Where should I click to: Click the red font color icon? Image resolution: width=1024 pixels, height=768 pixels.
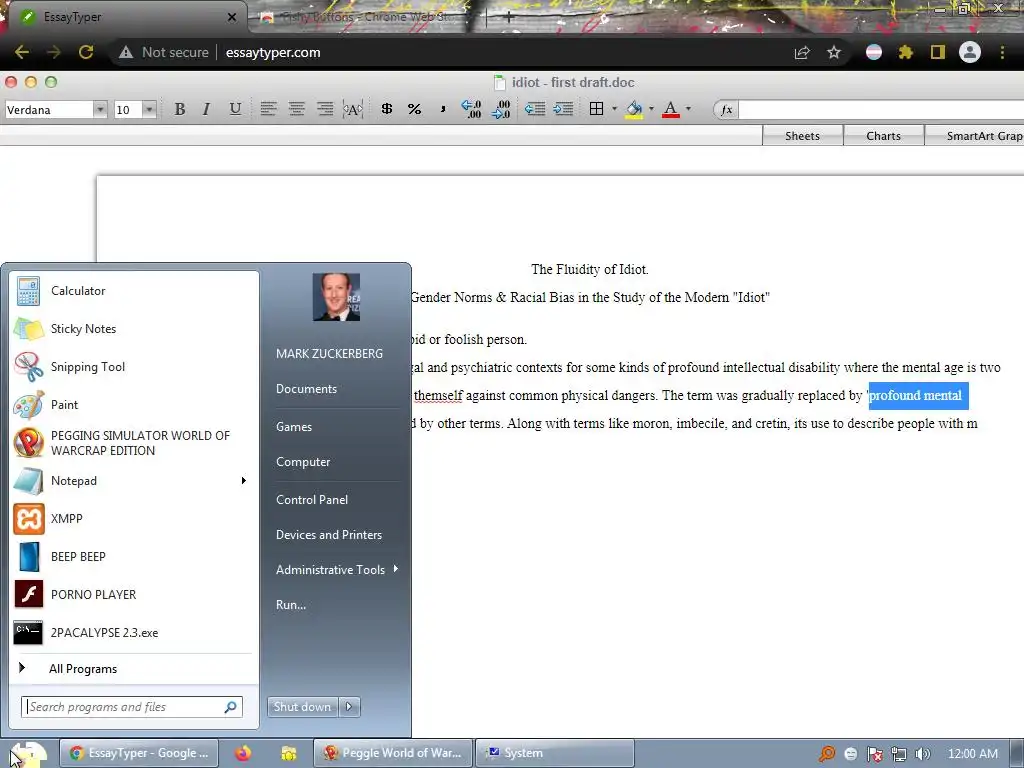[671, 110]
